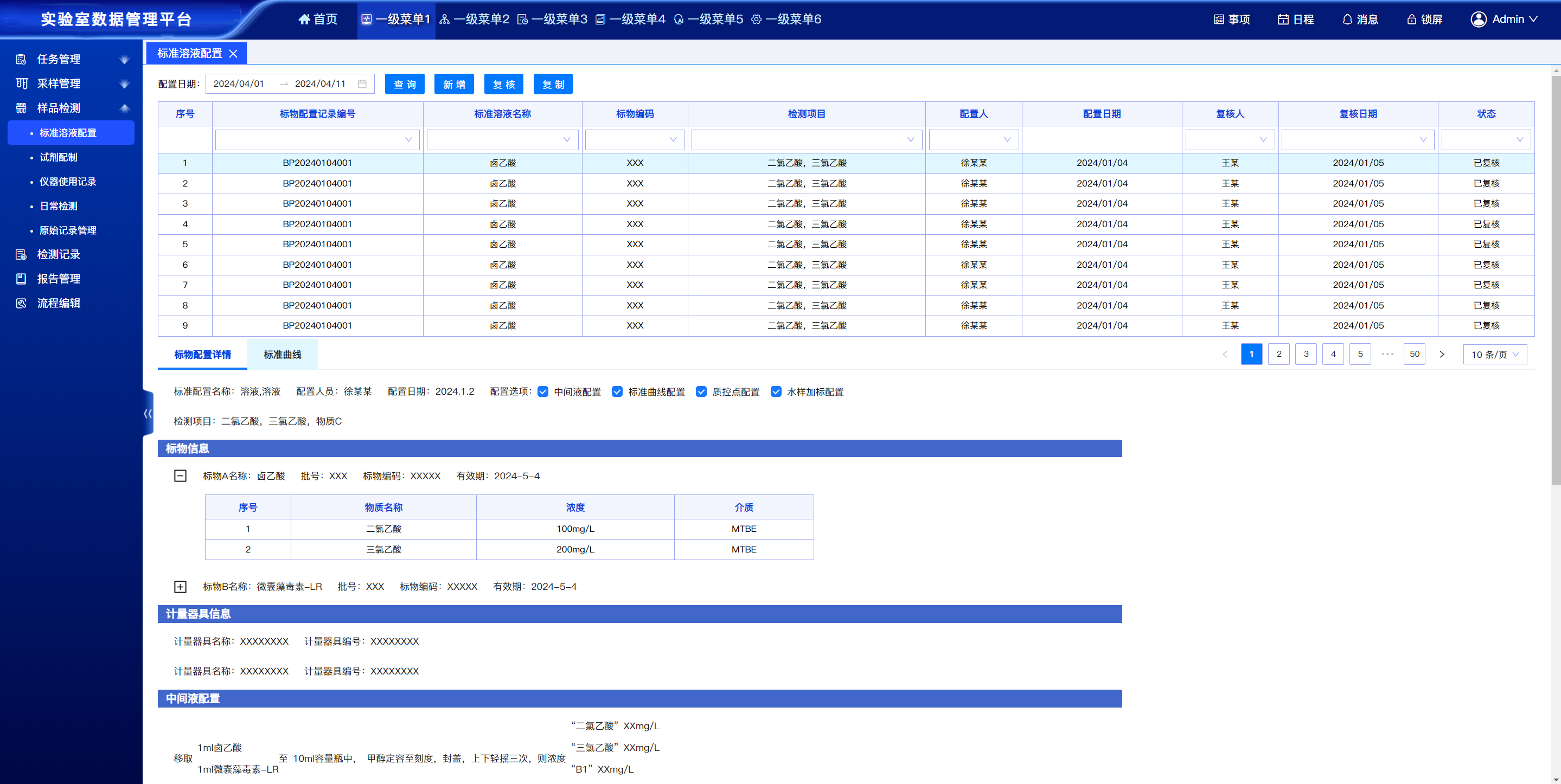Click the 流程编辑 sidebar icon
Image resolution: width=1561 pixels, height=784 pixels.
point(21,303)
